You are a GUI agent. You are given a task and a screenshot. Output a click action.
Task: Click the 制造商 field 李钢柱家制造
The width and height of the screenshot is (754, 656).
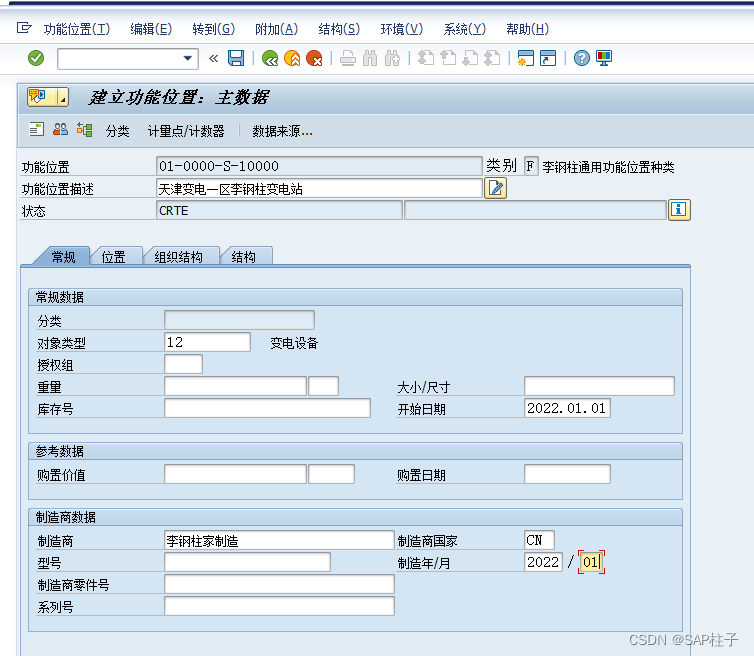tap(279, 540)
